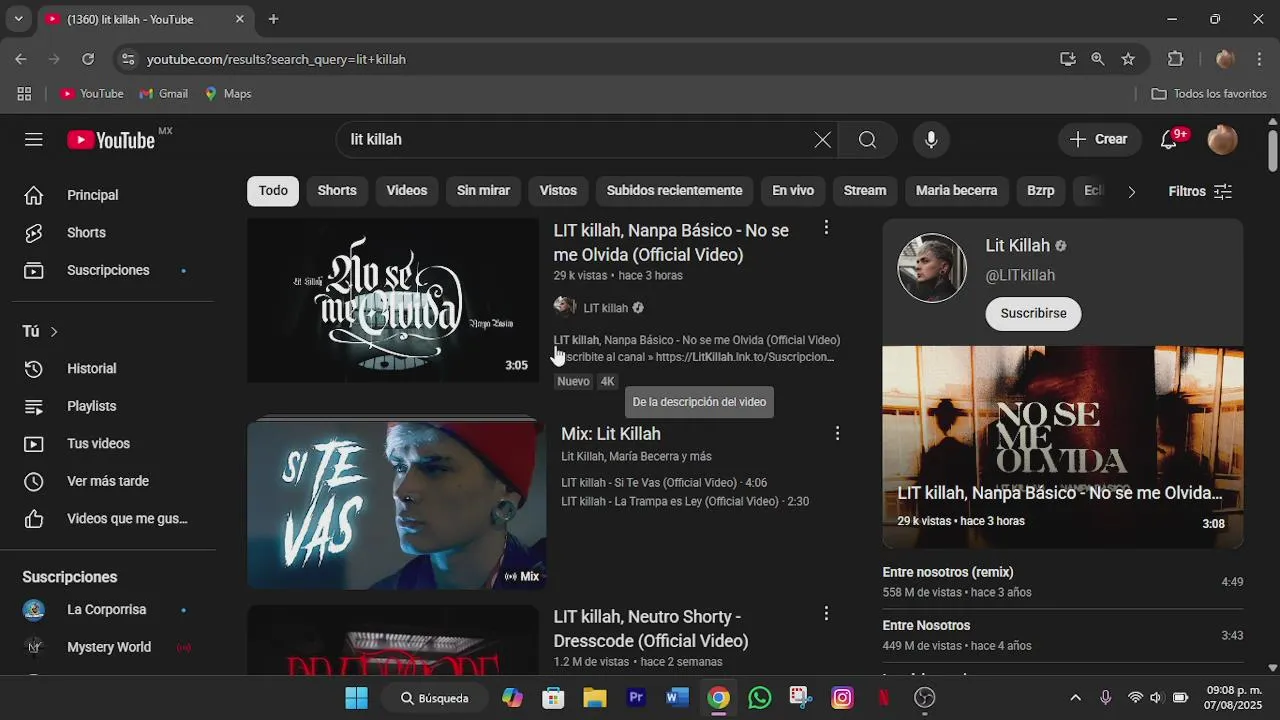Play Entre Nosotros 3:43 track

(x=1063, y=635)
